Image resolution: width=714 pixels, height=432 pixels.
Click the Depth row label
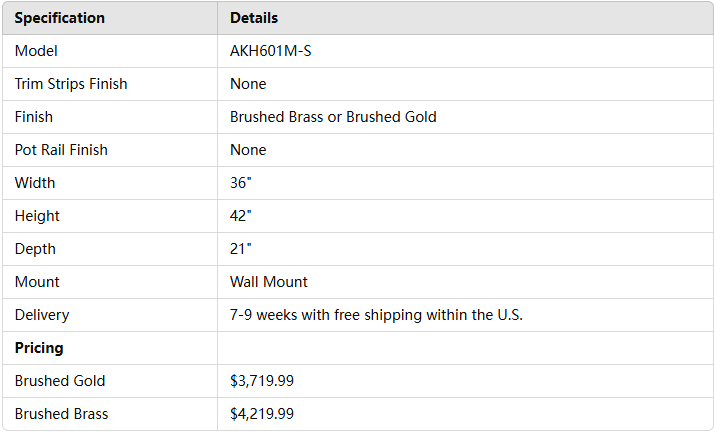pyautogui.click(x=35, y=249)
